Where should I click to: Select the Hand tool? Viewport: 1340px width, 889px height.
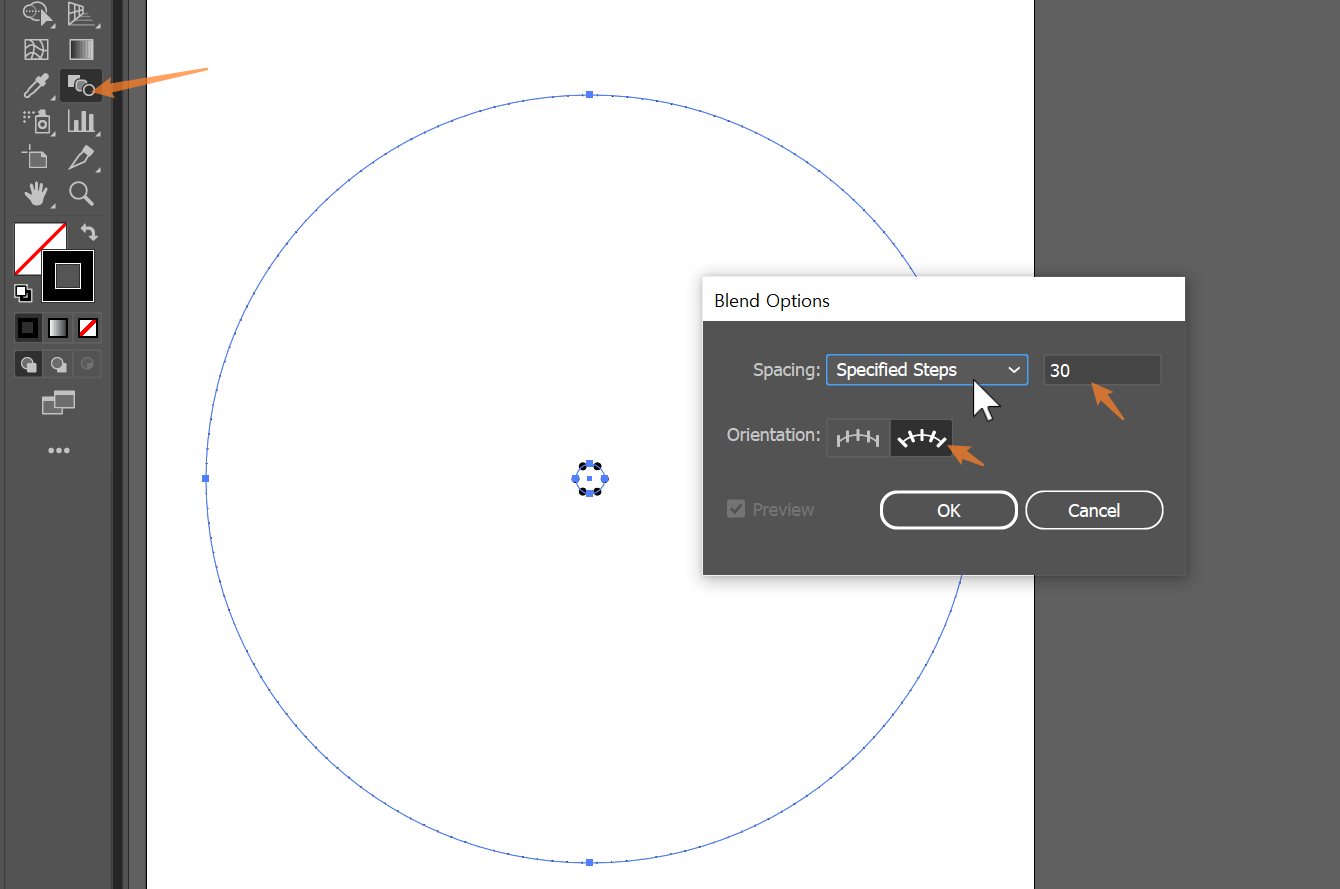point(36,193)
